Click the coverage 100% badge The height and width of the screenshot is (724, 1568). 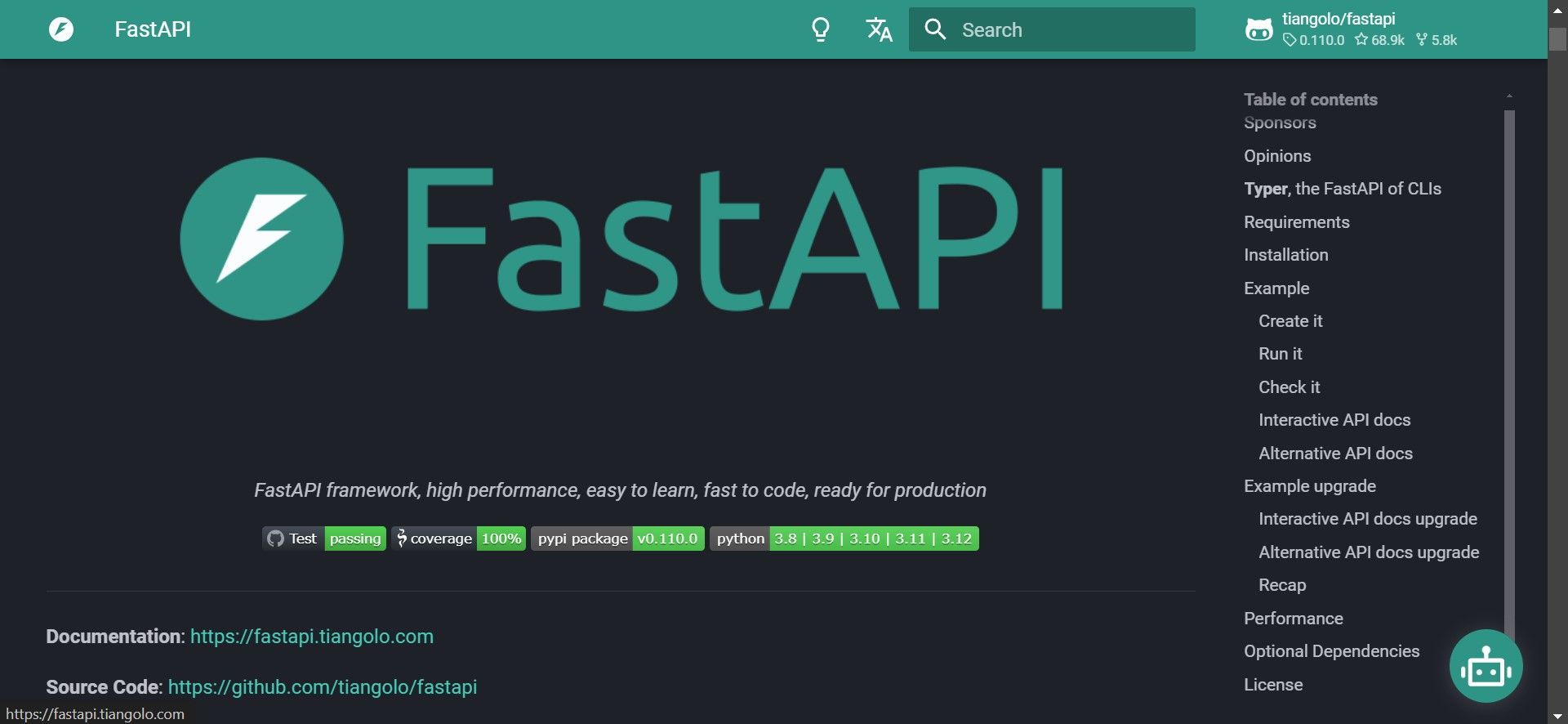(x=459, y=539)
